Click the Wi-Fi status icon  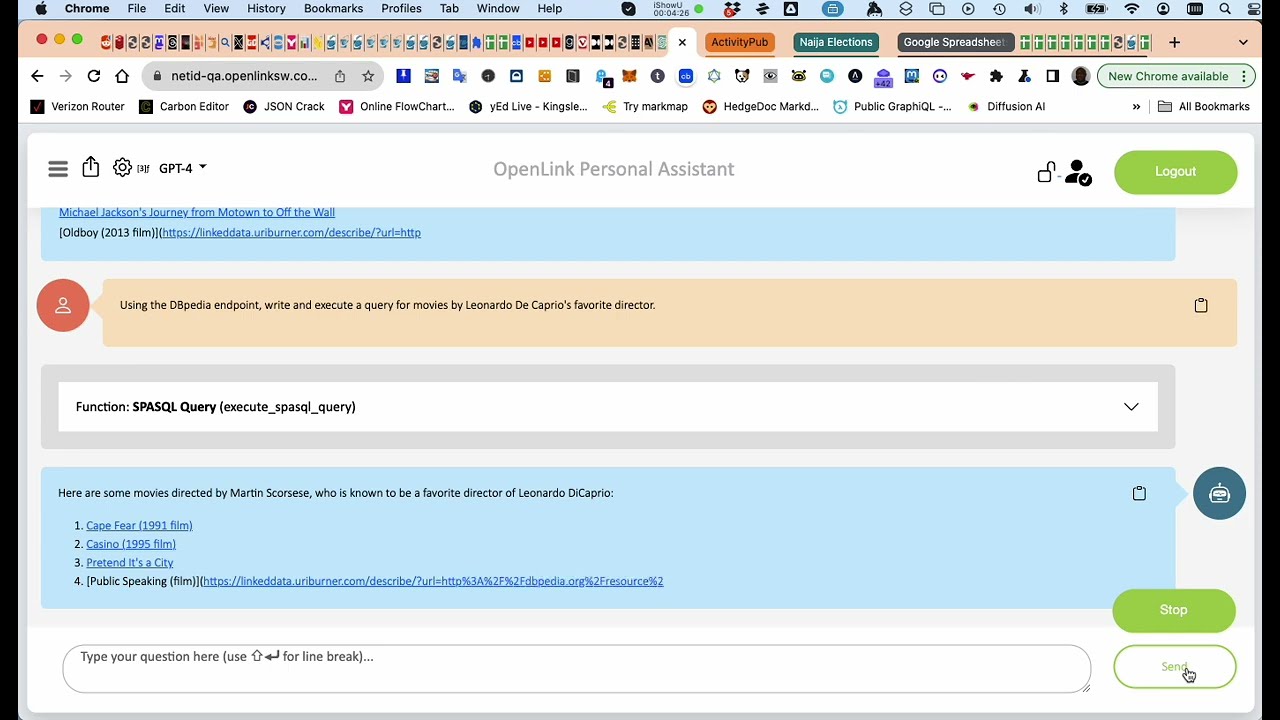[1132, 9]
